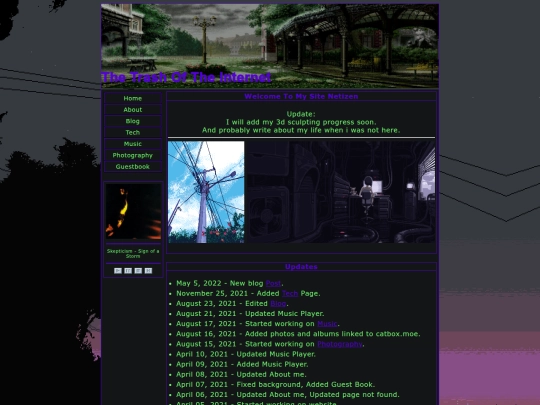
Task: Go to the About page
Action: coord(133,110)
